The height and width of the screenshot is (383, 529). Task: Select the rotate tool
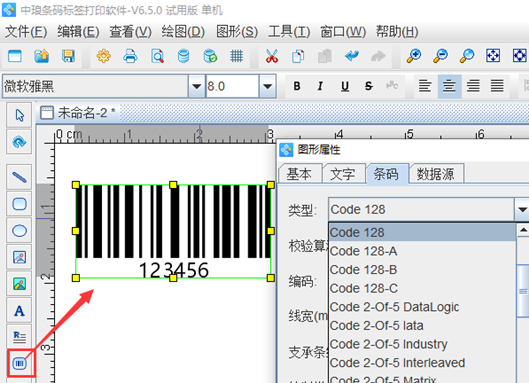pos(19,142)
